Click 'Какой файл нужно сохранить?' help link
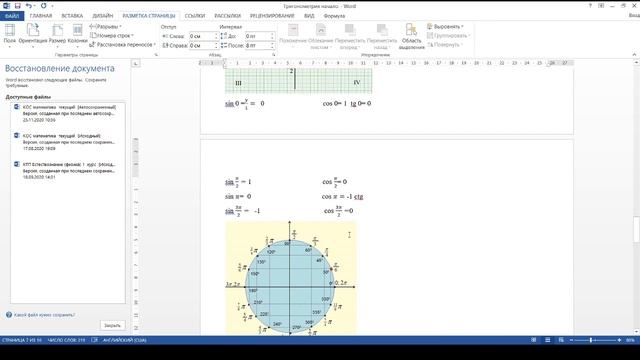 click(44, 315)
